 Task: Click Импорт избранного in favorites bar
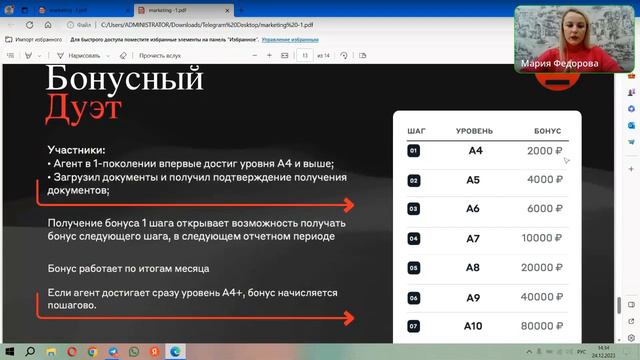pyautogui.click(x=34, y=40)
